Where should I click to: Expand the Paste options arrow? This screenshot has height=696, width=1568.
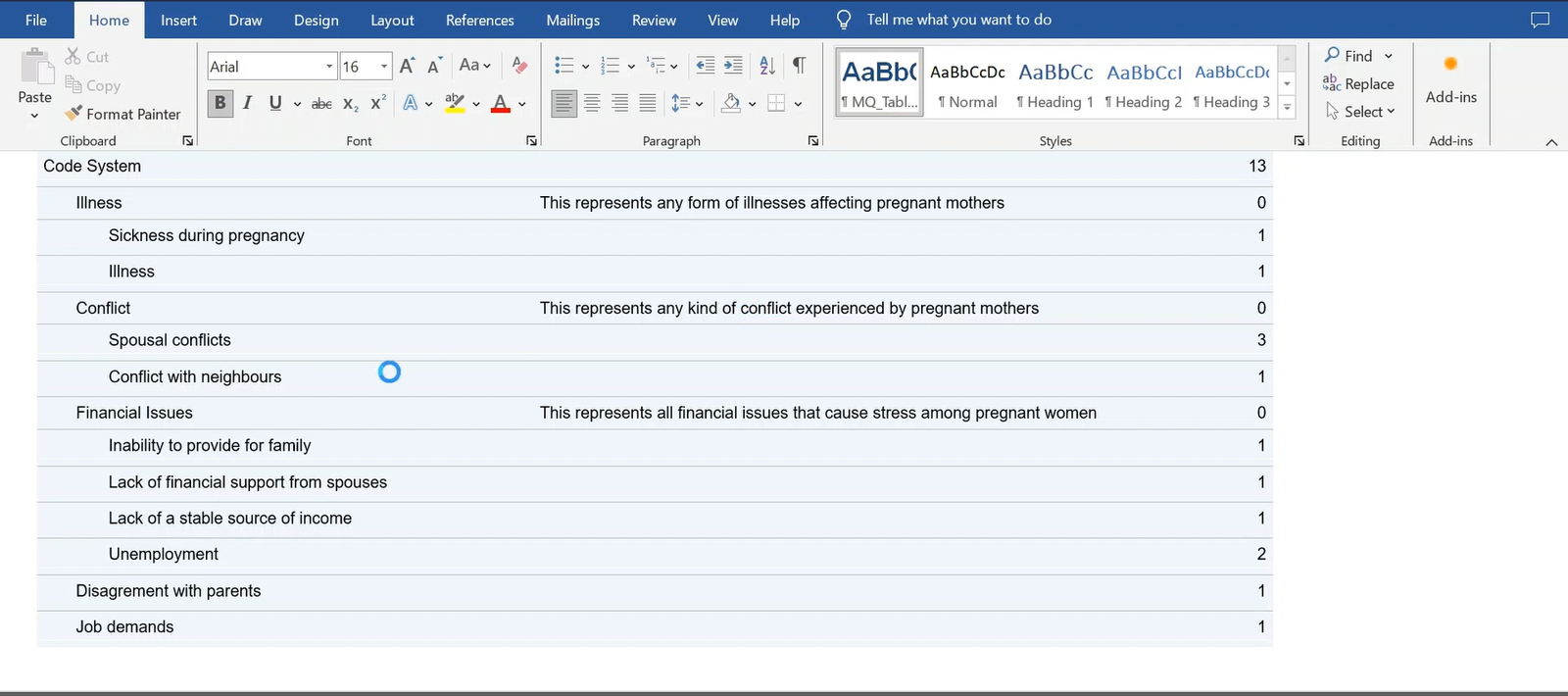click(34, 116)
